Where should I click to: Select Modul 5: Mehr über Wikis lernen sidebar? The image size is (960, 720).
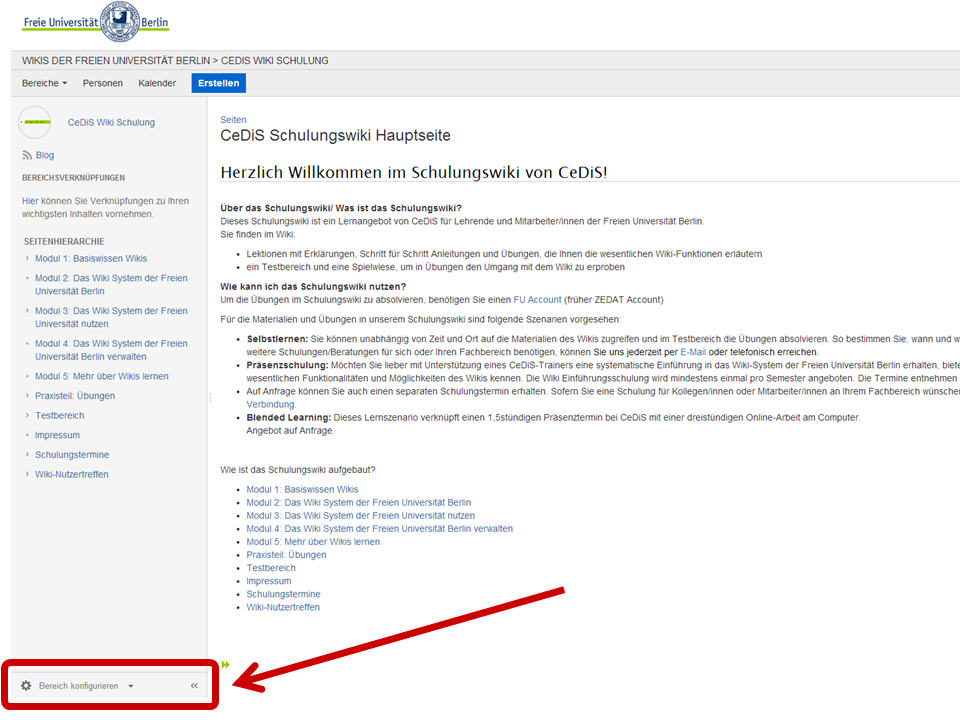pyautogui.click(x=102, y=376)
